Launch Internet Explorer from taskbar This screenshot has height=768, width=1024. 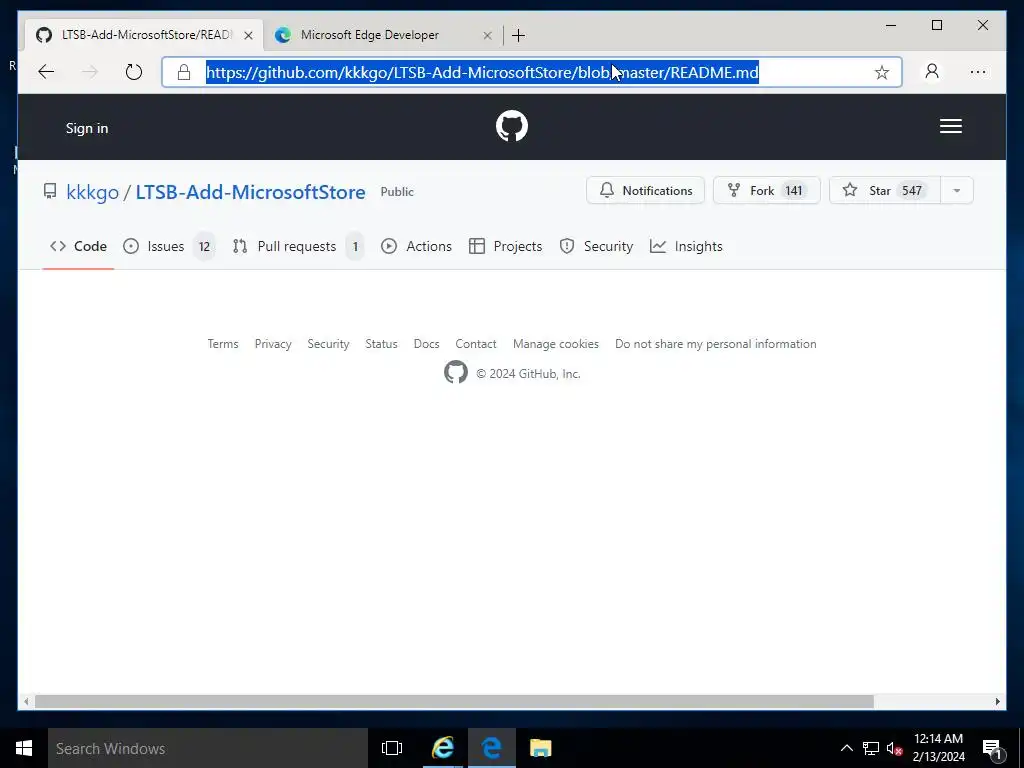click(x=443, y=748)
